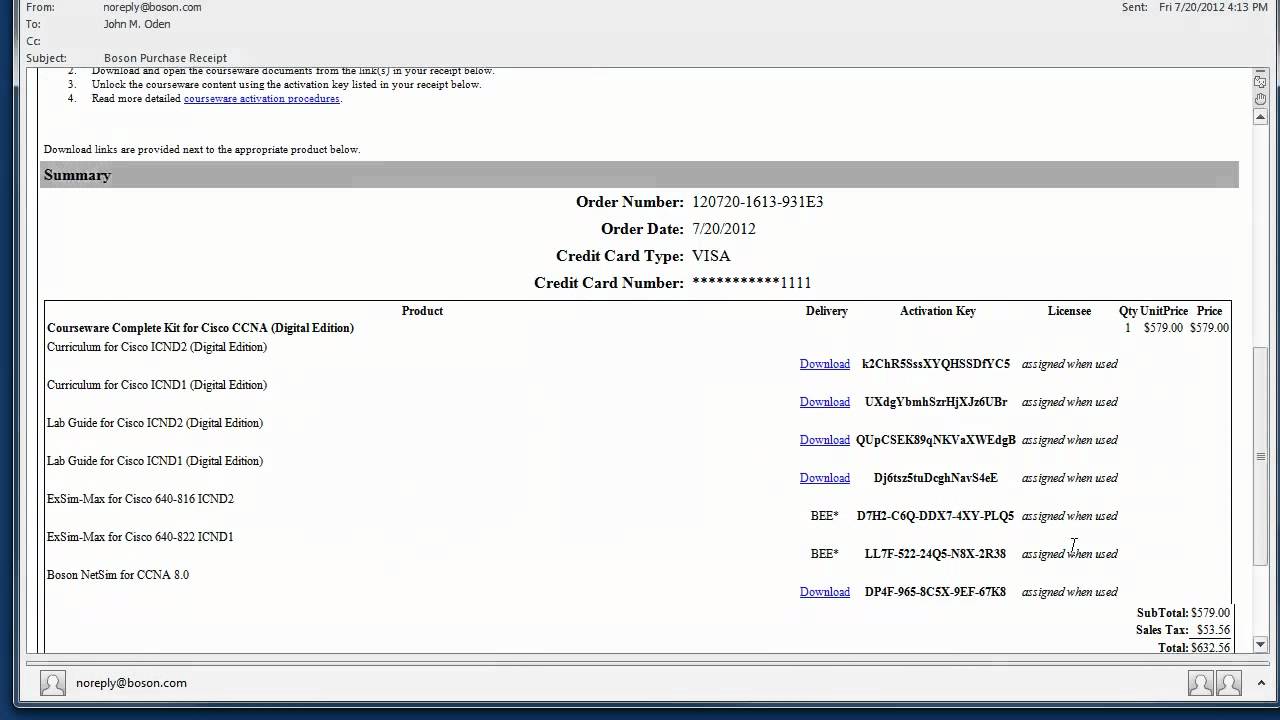Expand the People Pane with the chevron

(1259, 684)
